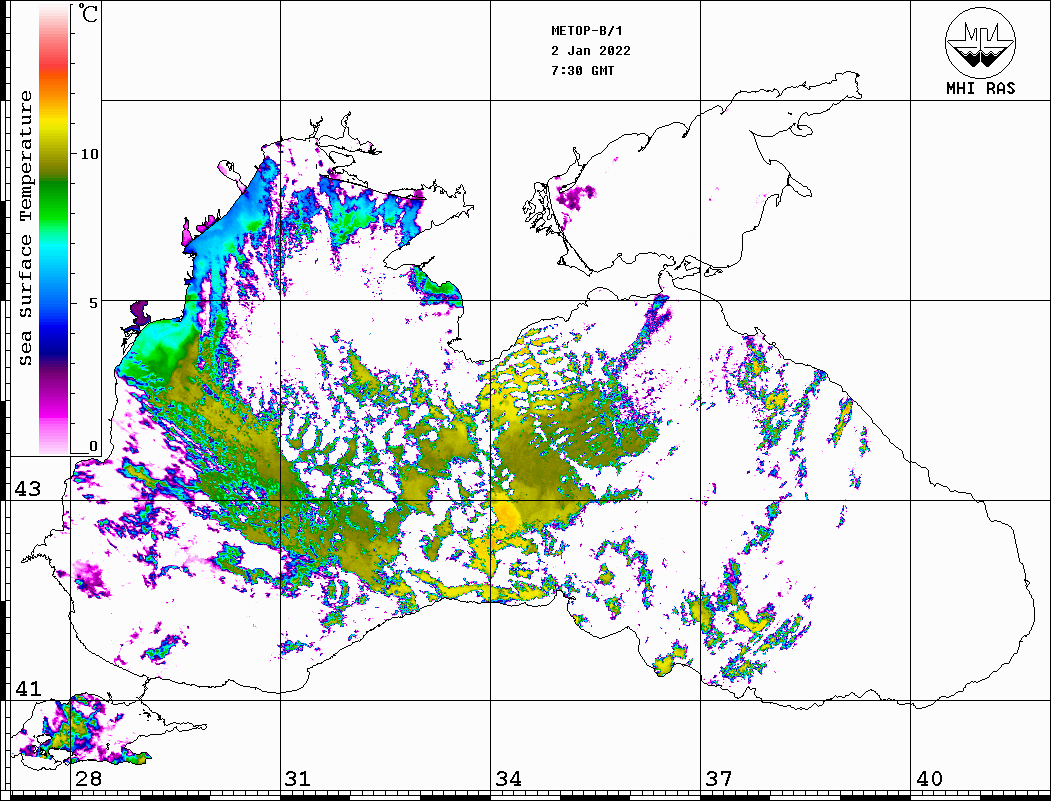Click latitude label '41'
The height and width of the screenshot is (801, 1051).
(x=27, y=688)
